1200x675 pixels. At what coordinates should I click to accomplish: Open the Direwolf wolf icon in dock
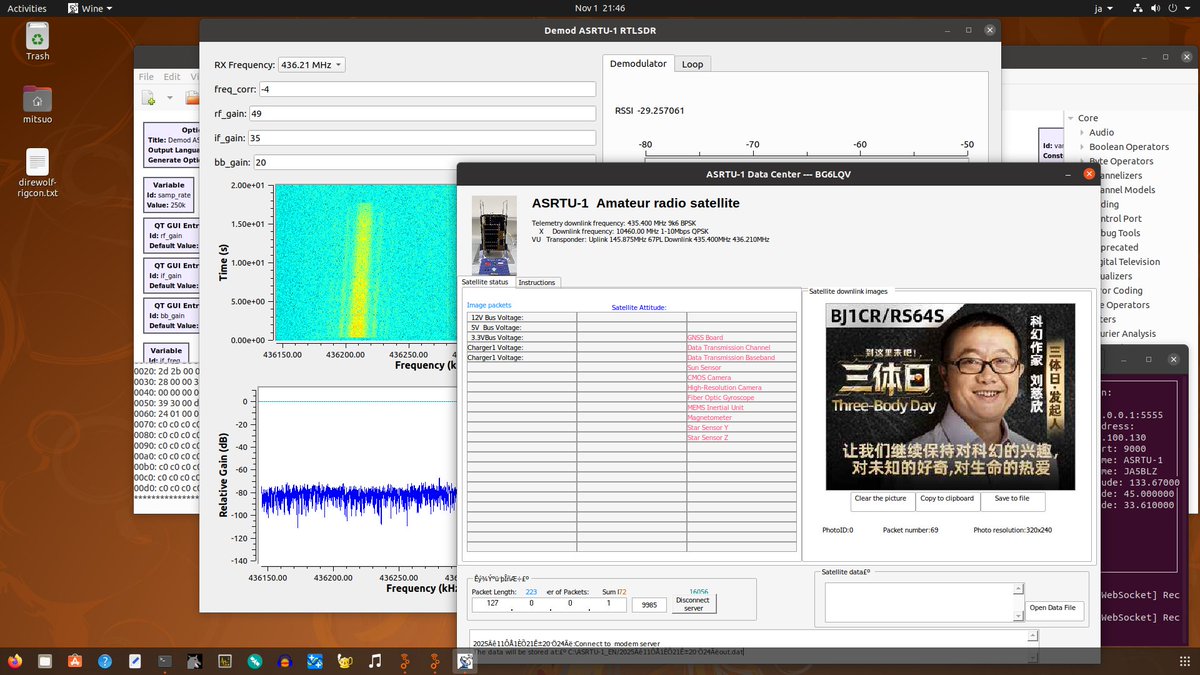[x=195, y=661]
